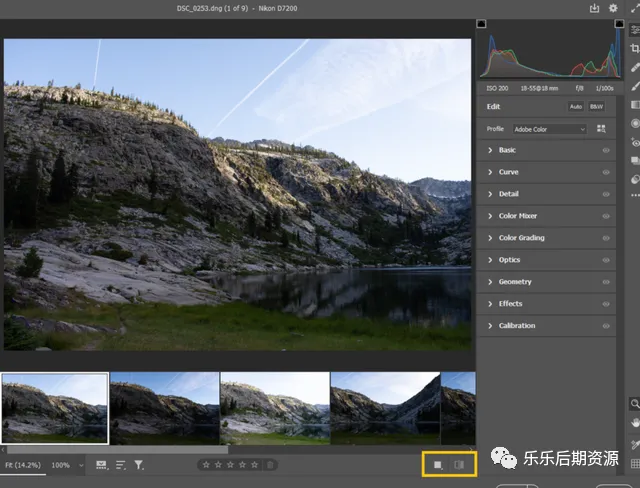Toggle visibility eye for Basic panel
640x488 pixels.
pos(606,150)
